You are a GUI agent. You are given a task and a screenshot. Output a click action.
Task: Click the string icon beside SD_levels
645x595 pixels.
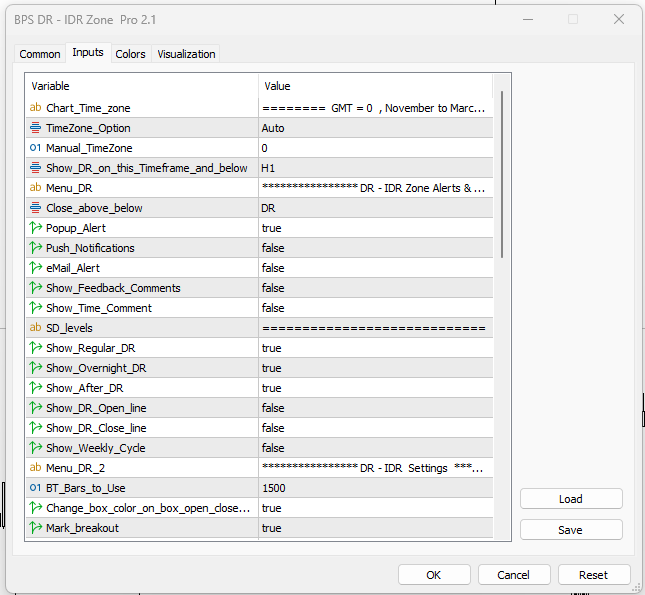pos(36,328)
